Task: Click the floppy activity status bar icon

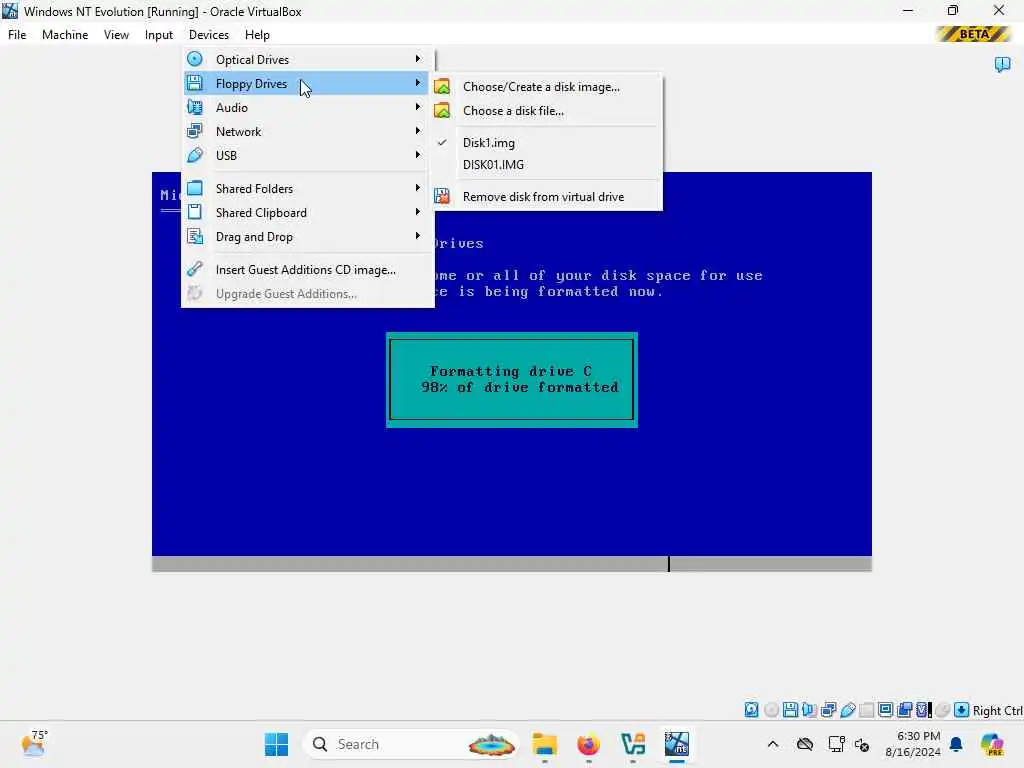Action: pyautogui.click(x=790, y=710)
